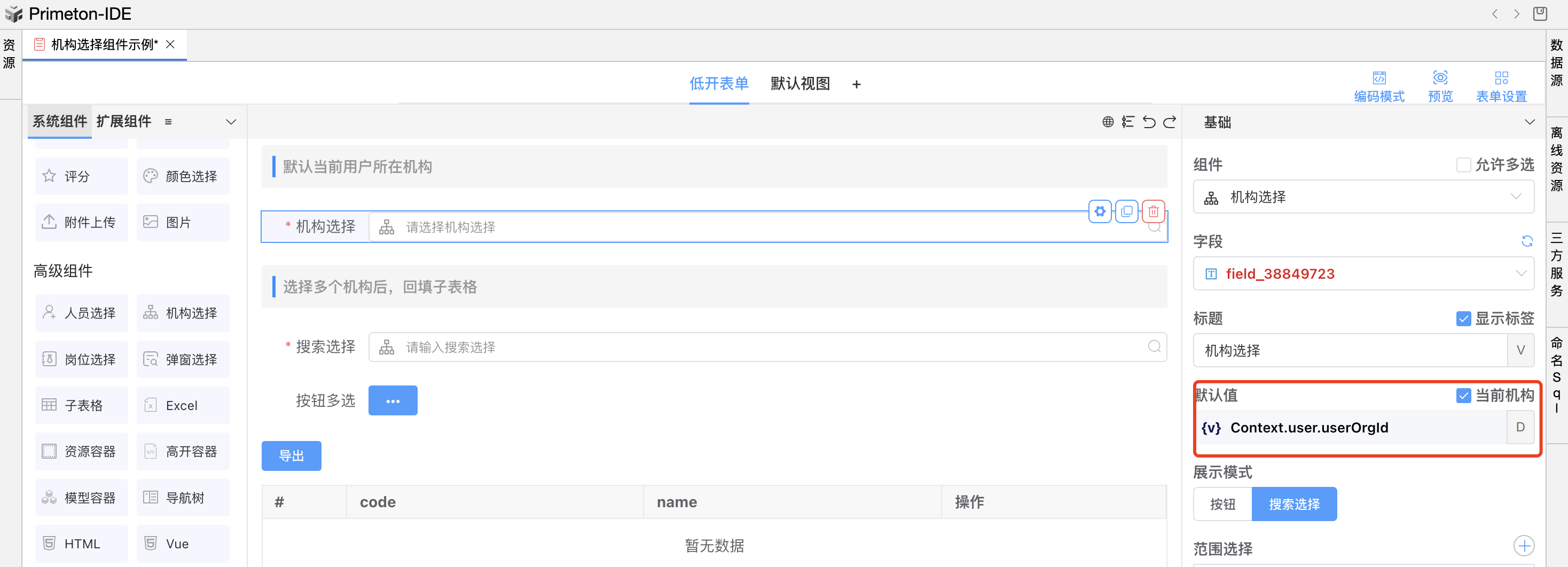Screen dimensions: 1568x567
Task: Select 按钮 display mode
Action: [1222, 505]
